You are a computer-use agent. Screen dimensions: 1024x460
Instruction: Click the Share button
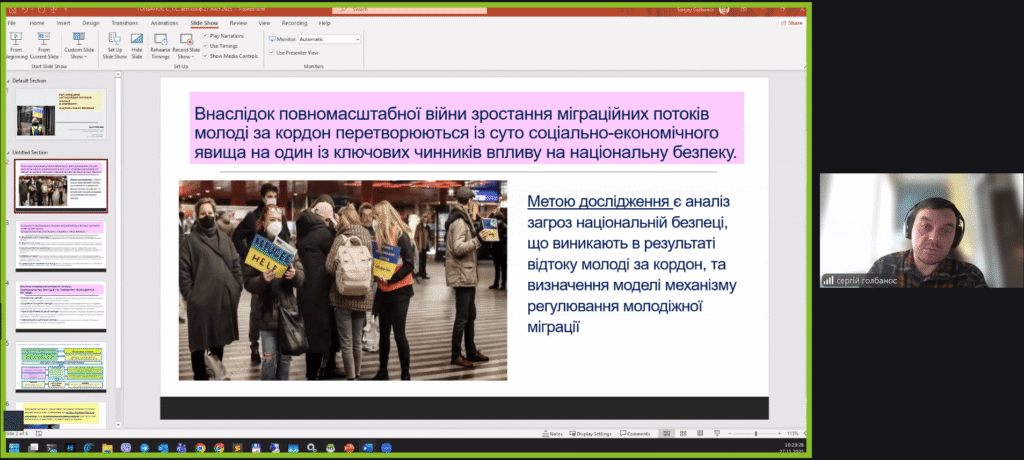coord(790,21)
